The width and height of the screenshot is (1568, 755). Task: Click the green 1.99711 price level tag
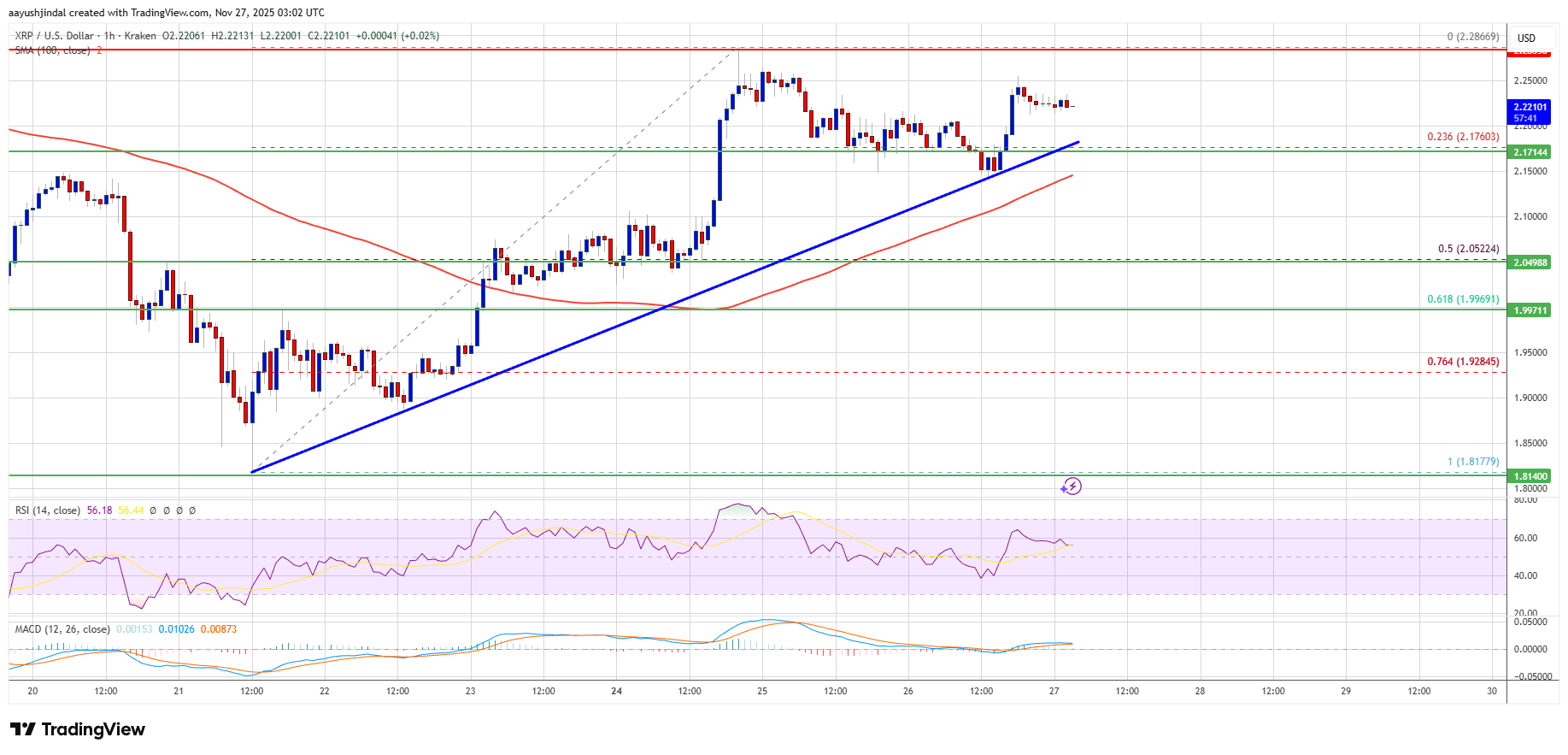(1530, 310)
